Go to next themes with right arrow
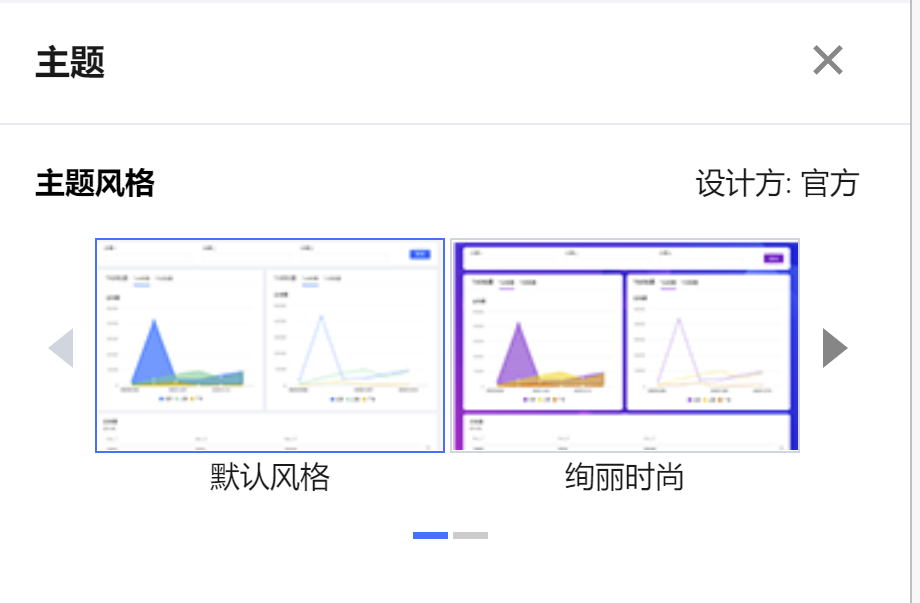 [x=835, y=348]
